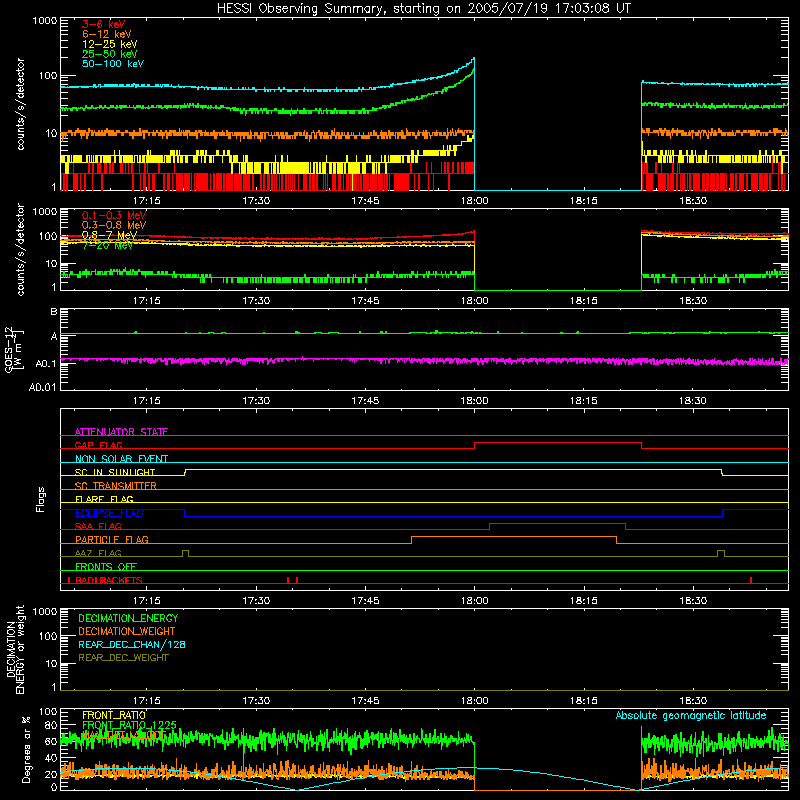Click the orange MAX_DET_VS_TOT legend label

tap(124, 735)
